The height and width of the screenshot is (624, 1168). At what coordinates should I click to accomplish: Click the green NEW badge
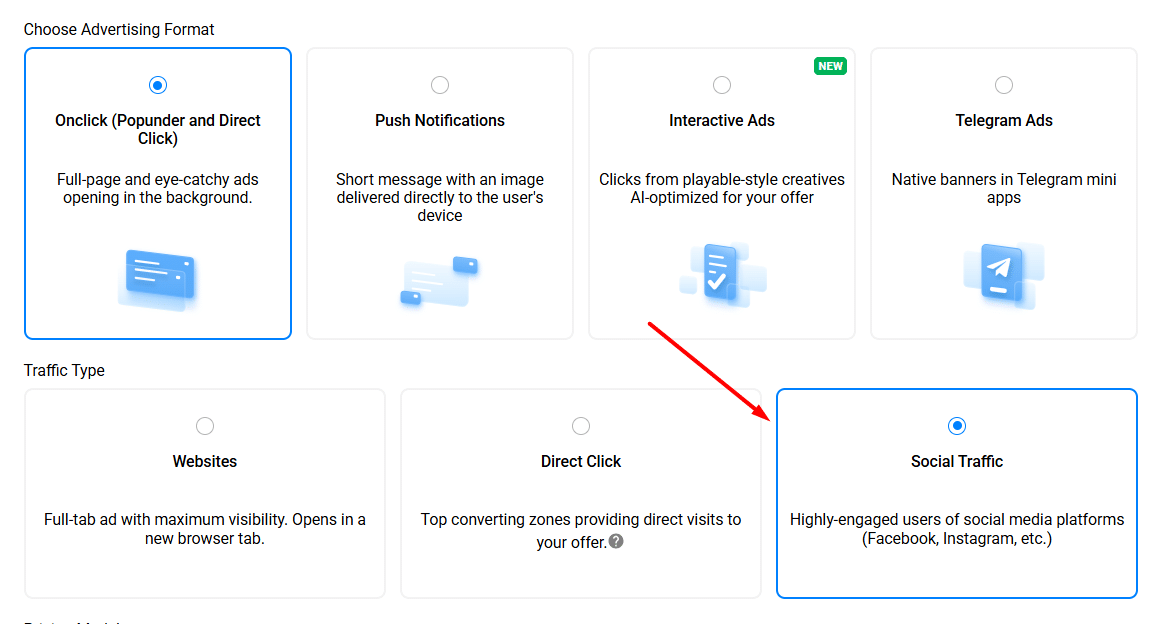[830, 66]
